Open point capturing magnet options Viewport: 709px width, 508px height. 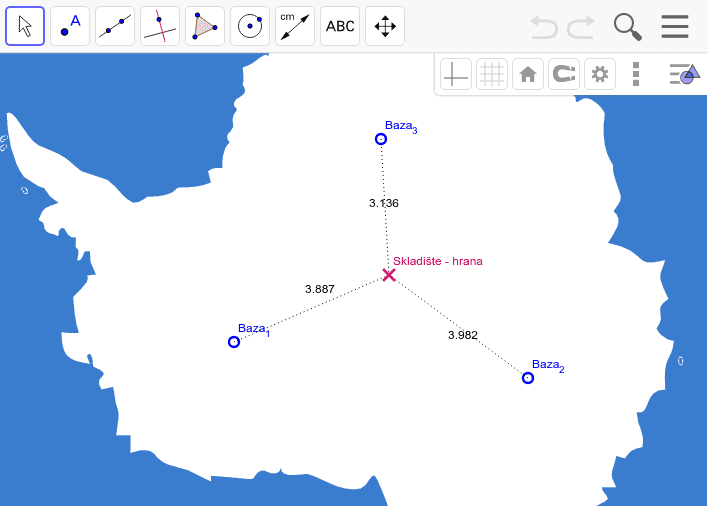click(x=564, y=74)
